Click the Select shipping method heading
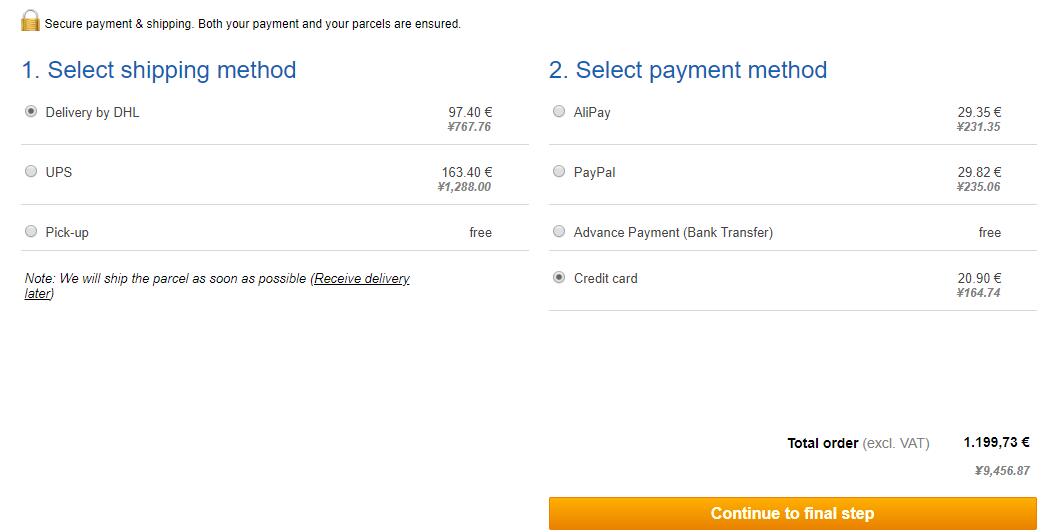The width and height of the screenshot is (1057, 532). (x=159, y=70)
